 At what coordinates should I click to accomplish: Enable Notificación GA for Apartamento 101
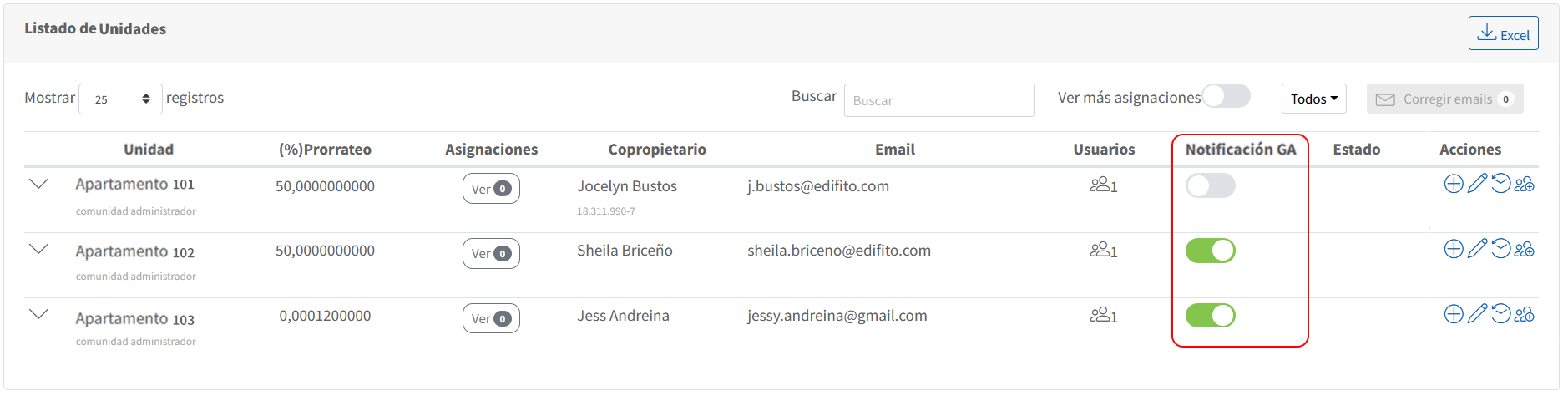[x=1211, y=185]
